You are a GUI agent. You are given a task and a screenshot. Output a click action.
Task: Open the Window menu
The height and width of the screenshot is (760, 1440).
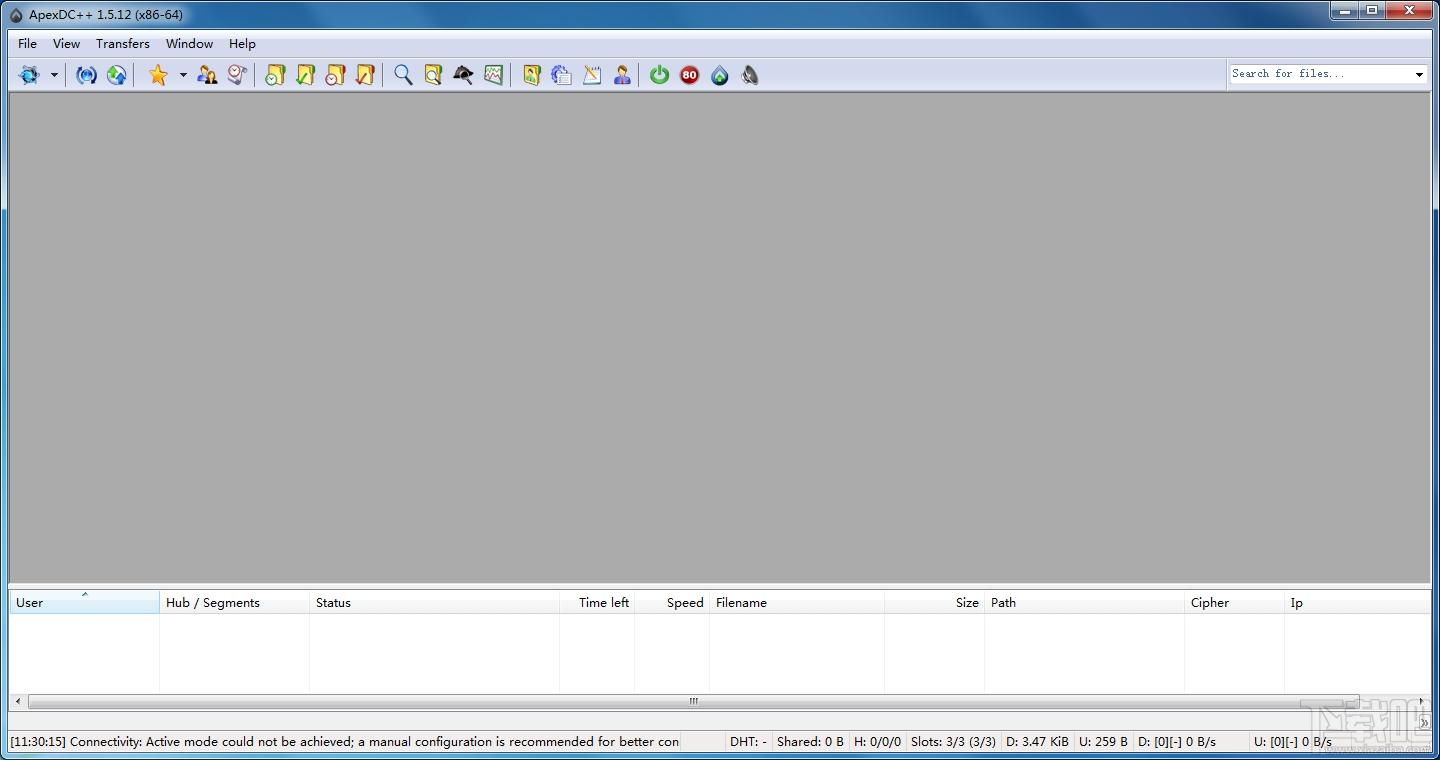click(x=189, y=43)
